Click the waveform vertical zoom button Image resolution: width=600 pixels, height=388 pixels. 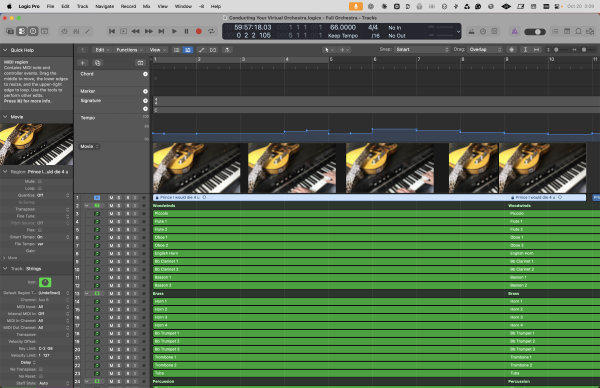[x=511, y=50]
